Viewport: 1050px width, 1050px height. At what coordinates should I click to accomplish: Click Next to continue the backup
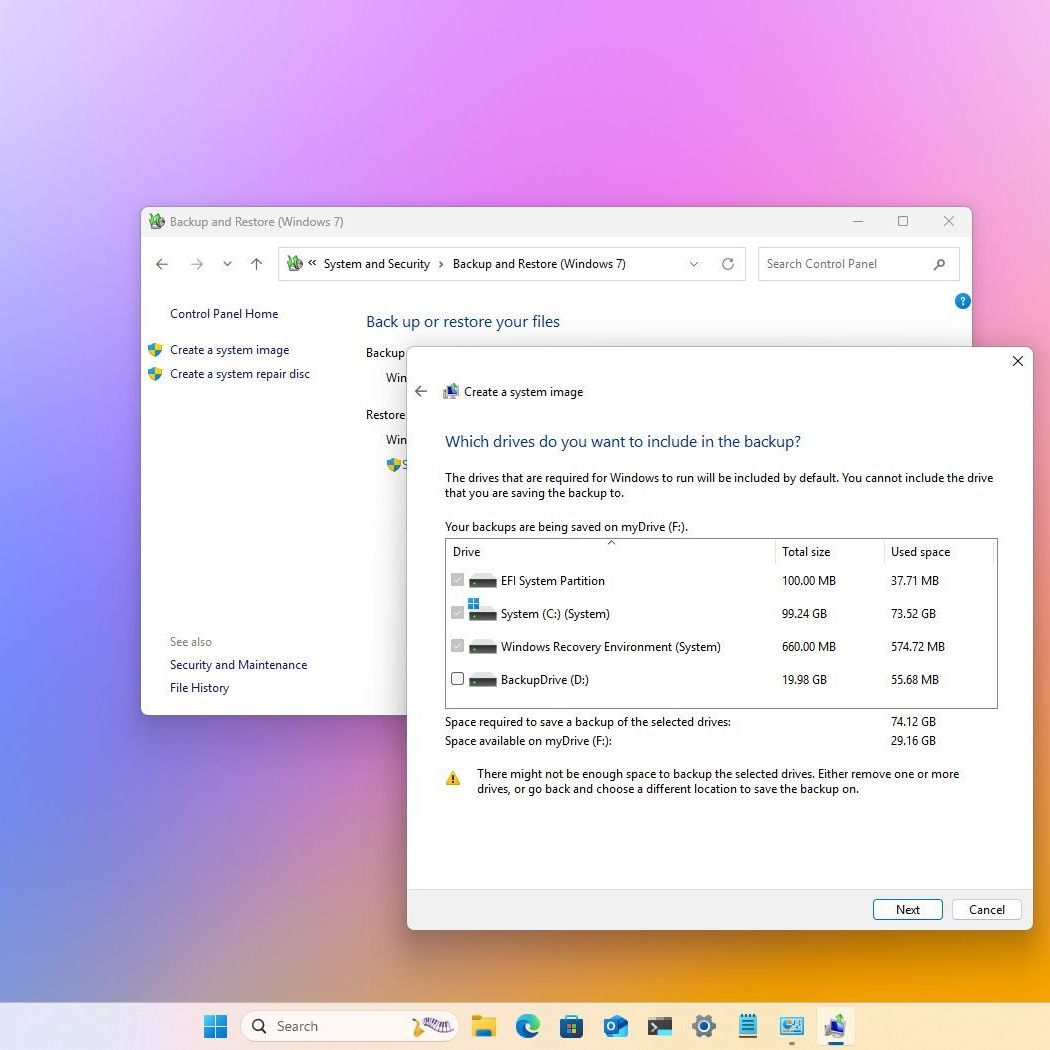pyautogui.click(x=907, y=909)
